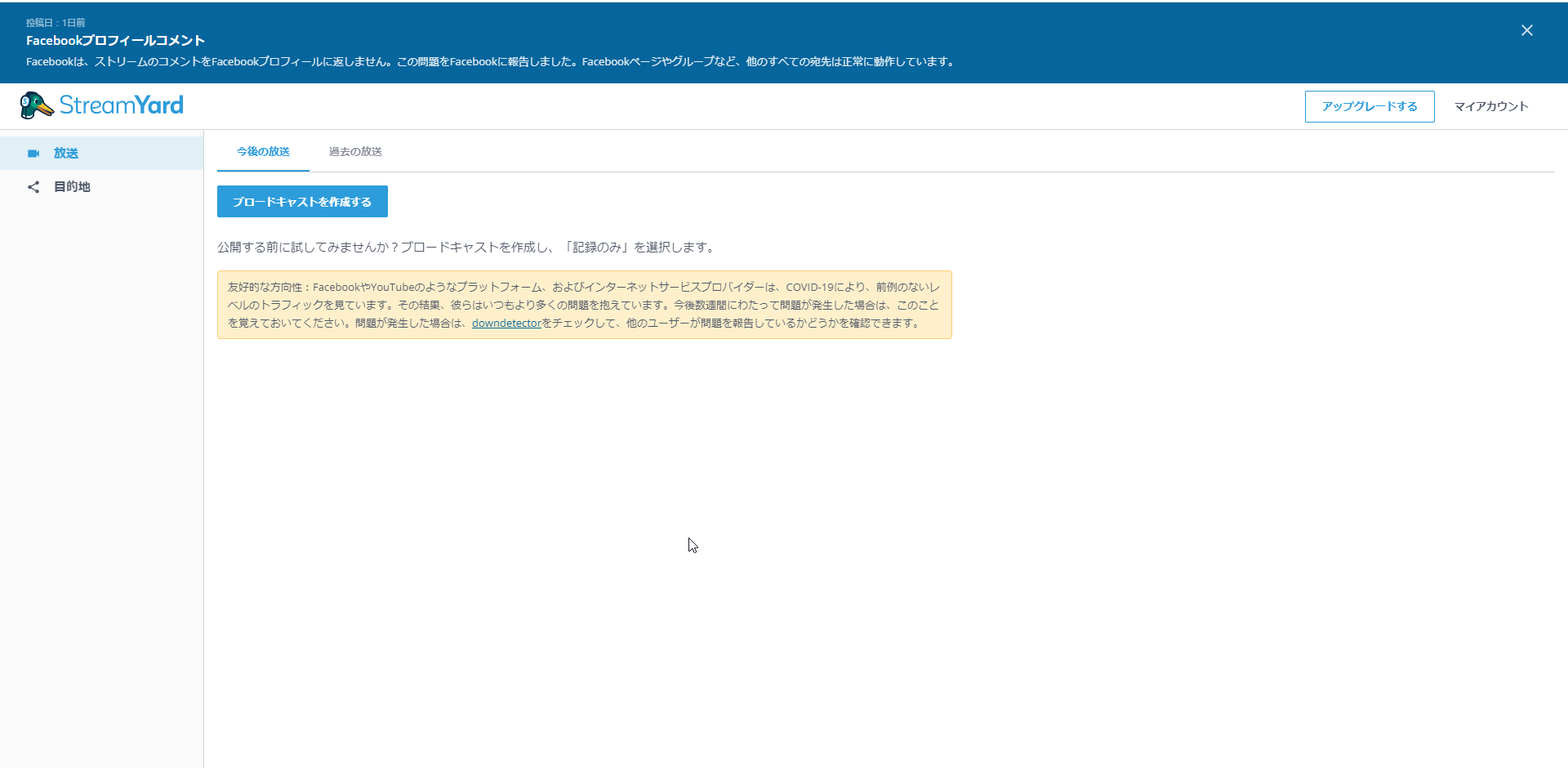Click the 投稿日：1日前 text
Screen dimensions: 1568x768
pyautogui.click(x=56, y=23)
